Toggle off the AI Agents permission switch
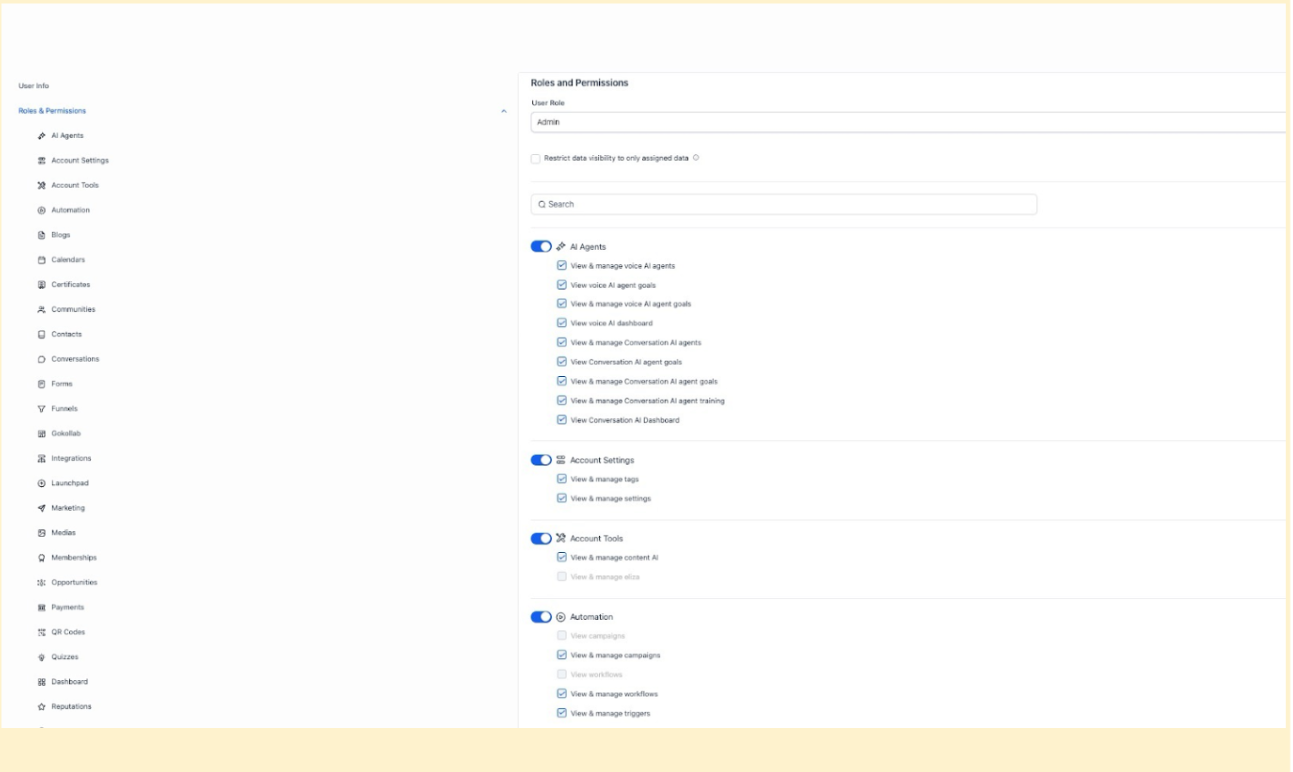 coord(541,247)
